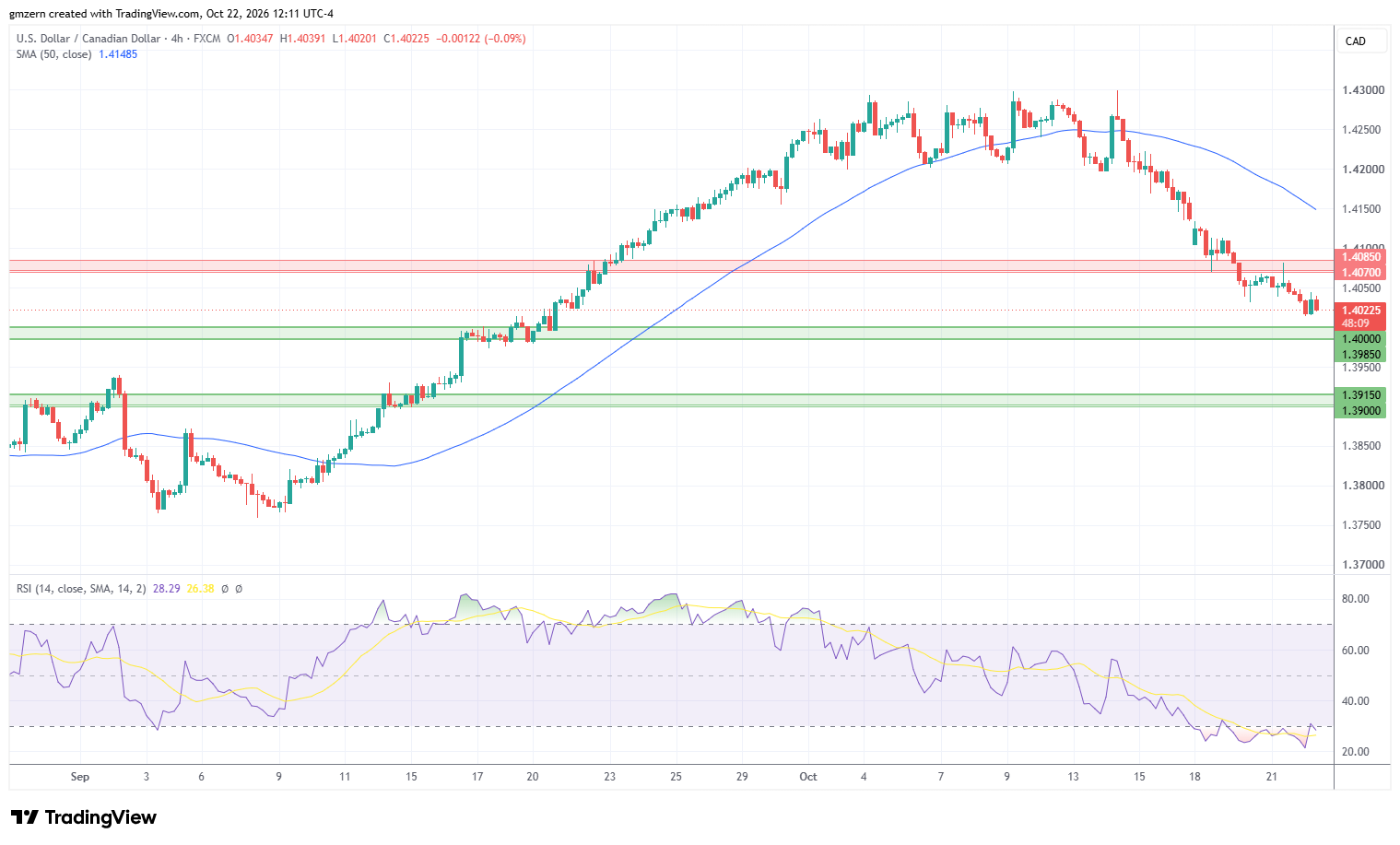Click the red 1.40850 price label
This screenshot has width=1400, height=845.
(x=1361, y=257)
